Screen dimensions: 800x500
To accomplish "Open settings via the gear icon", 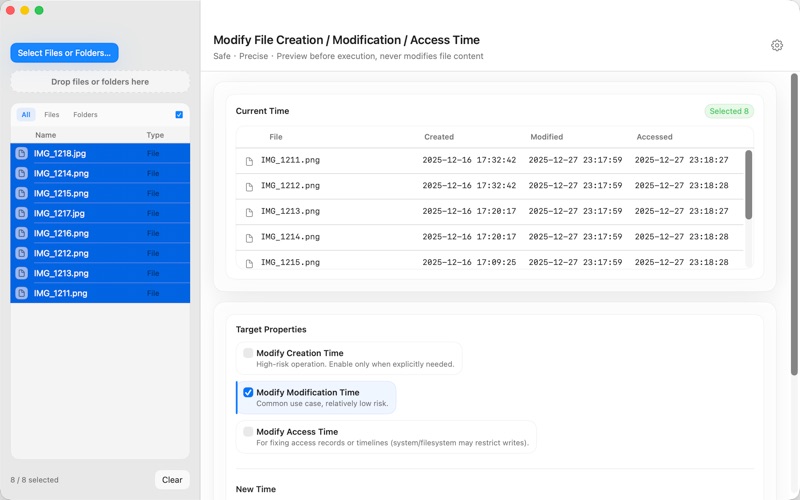I will [x=777, y=45].
